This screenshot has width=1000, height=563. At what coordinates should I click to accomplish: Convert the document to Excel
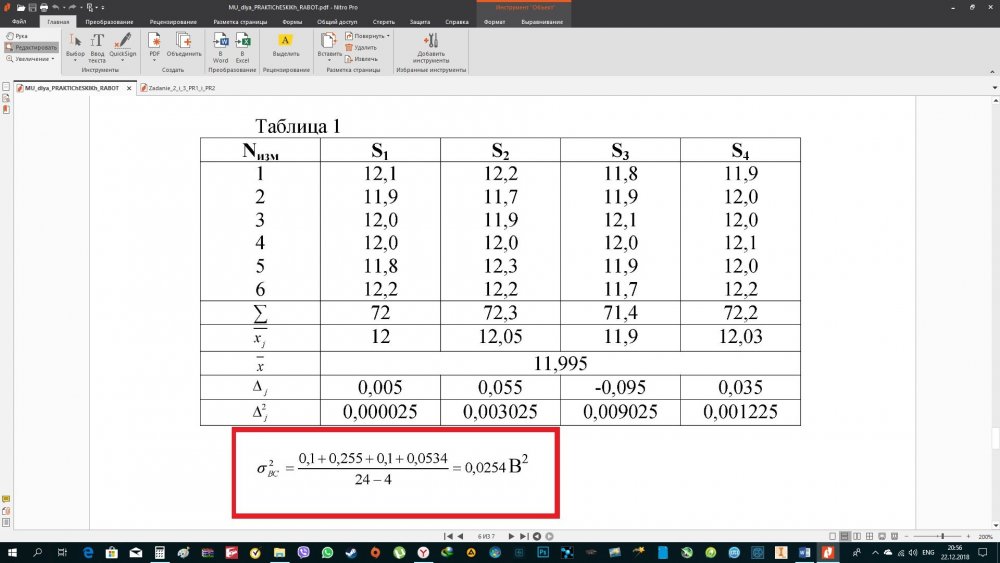[242, 47]
